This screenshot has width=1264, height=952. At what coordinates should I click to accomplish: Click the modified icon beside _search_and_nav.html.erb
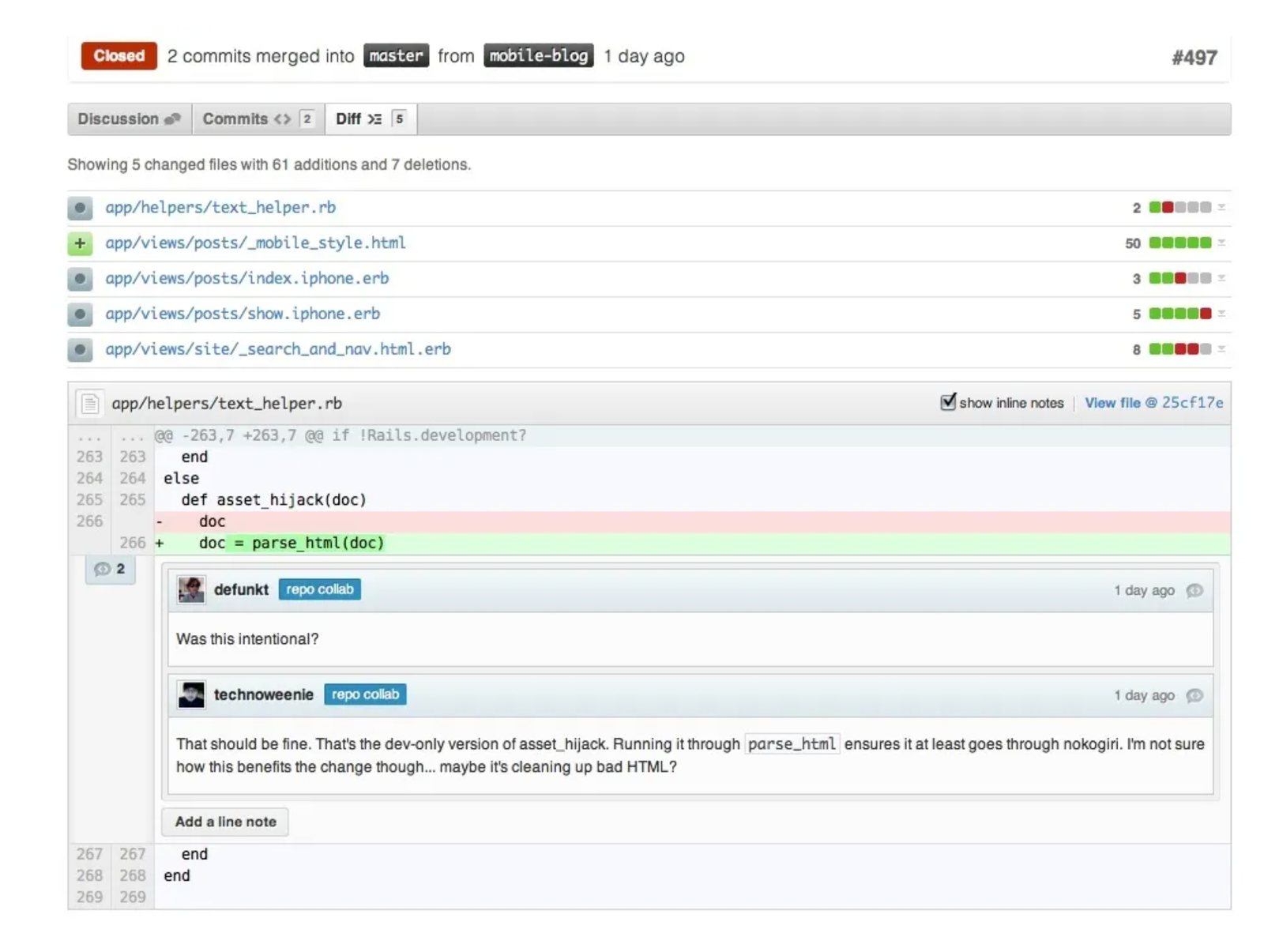pyautogui.click(x=80, y=350)
